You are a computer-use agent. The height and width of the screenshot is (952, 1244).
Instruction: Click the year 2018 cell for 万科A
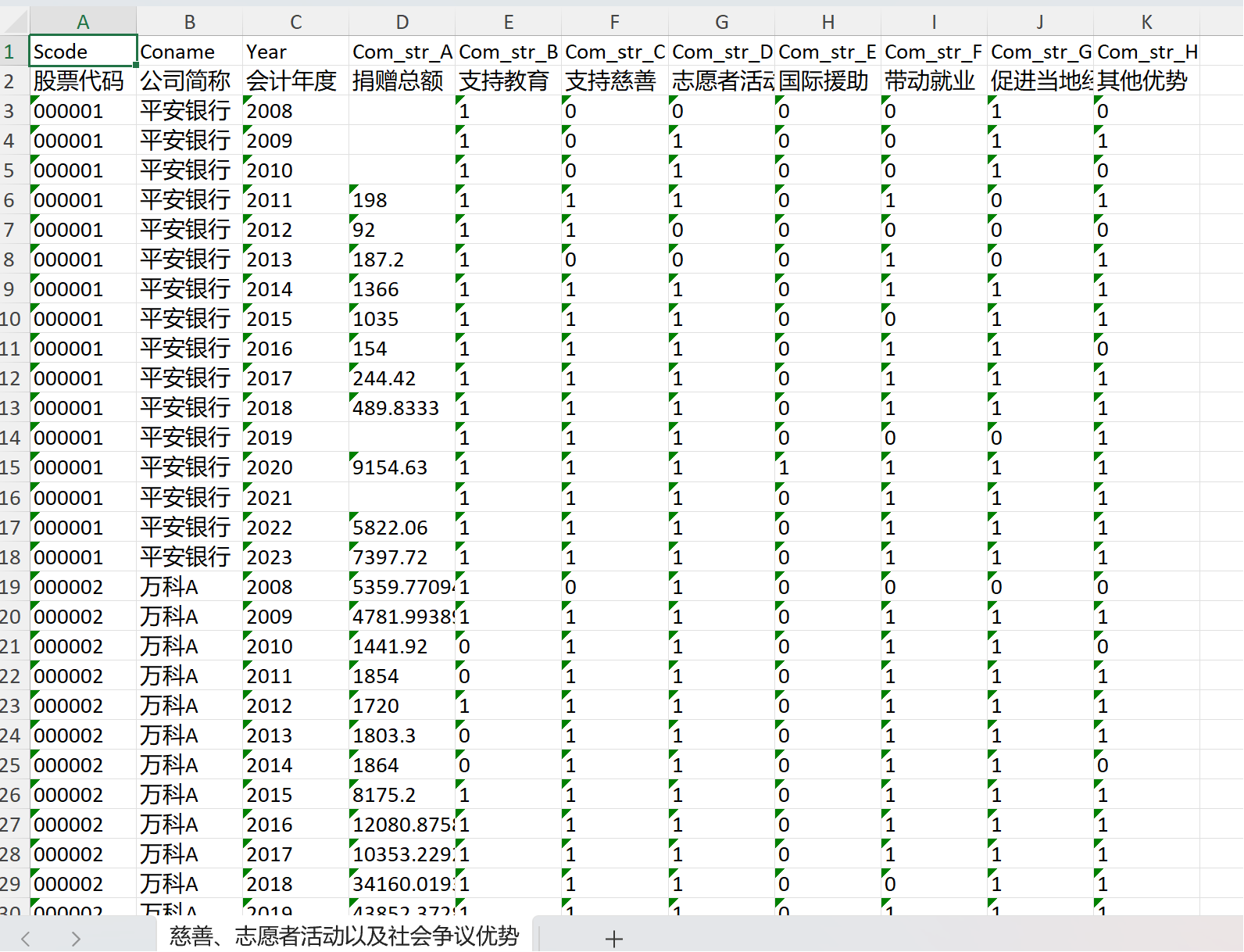[x=296, y=884]
